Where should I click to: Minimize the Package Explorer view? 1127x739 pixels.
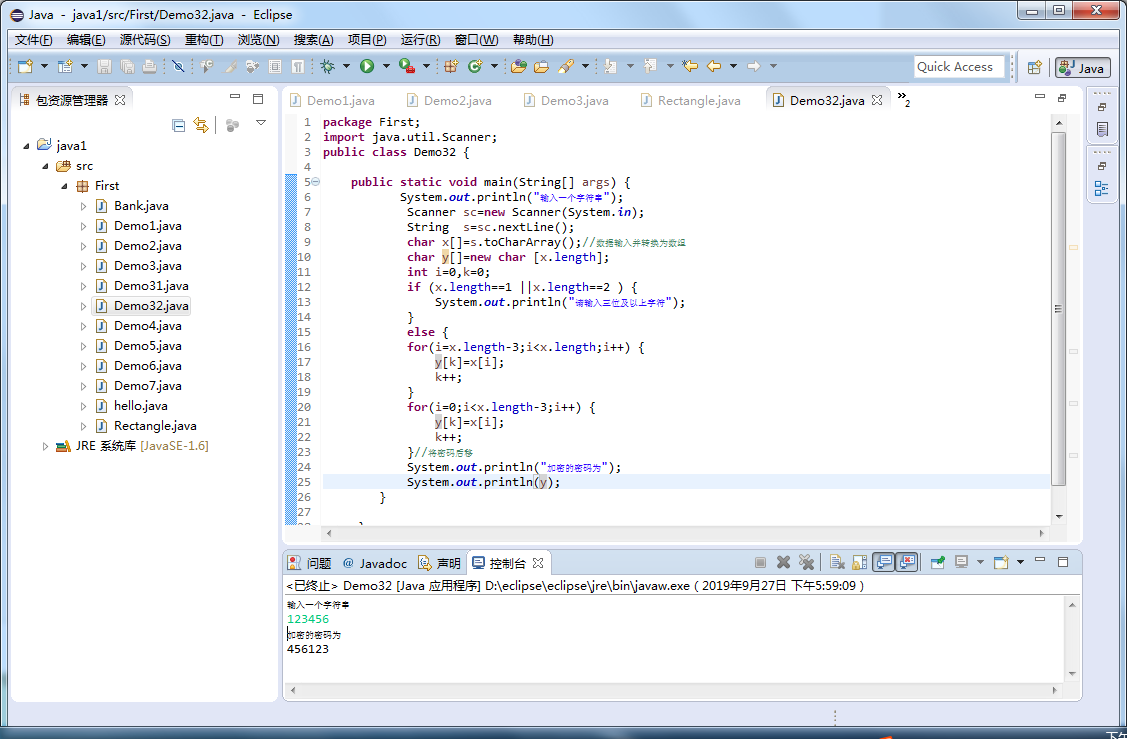click(235, 96)
